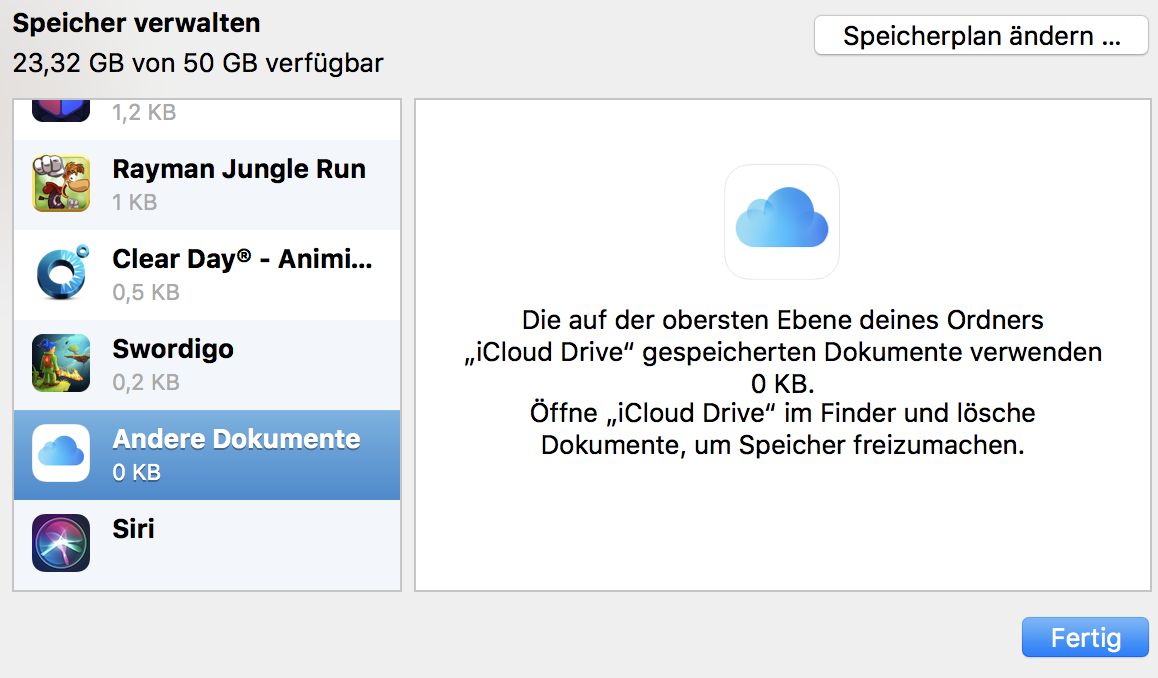Click the Clear Day app icon
The width and height of the screenshot is (1158, 678).
[61, 273]
